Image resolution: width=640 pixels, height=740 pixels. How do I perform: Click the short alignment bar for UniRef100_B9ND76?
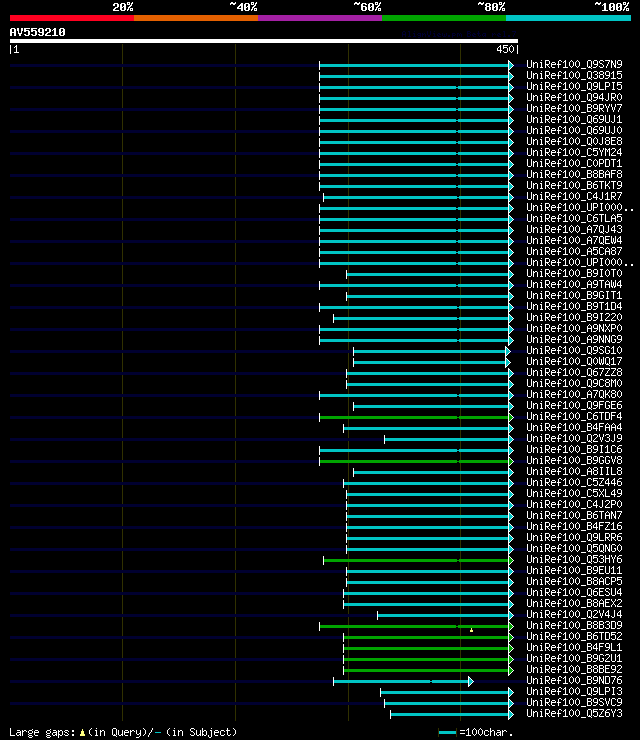pos(403,681)
